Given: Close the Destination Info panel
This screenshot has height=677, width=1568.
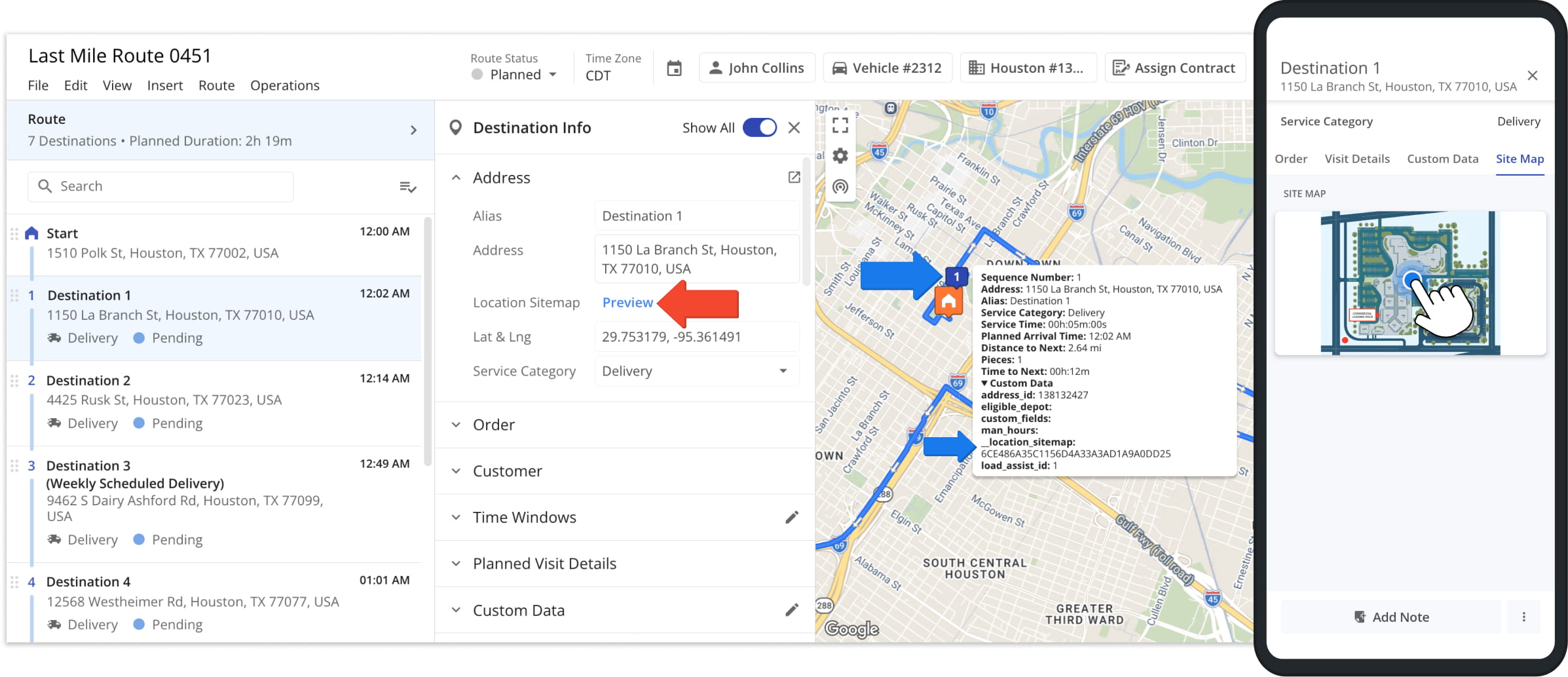Looking at the screenshot, I should tap(794, 128).
